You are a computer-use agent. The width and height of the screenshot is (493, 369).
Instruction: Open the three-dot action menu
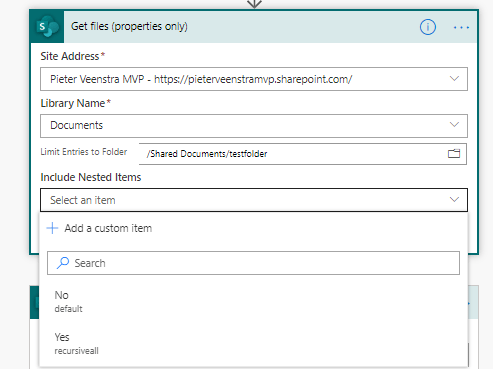coord(461,27)
